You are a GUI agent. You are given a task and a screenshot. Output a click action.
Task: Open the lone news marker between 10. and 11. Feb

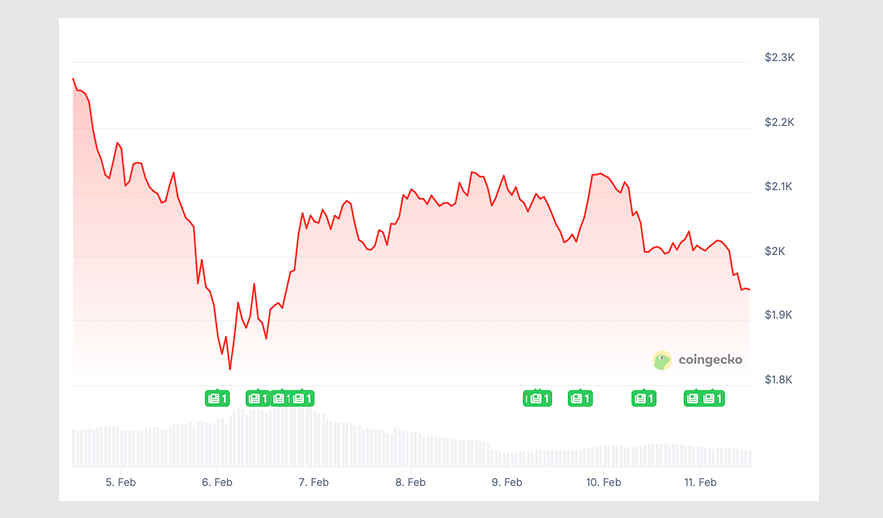click(x=643, y=398)
